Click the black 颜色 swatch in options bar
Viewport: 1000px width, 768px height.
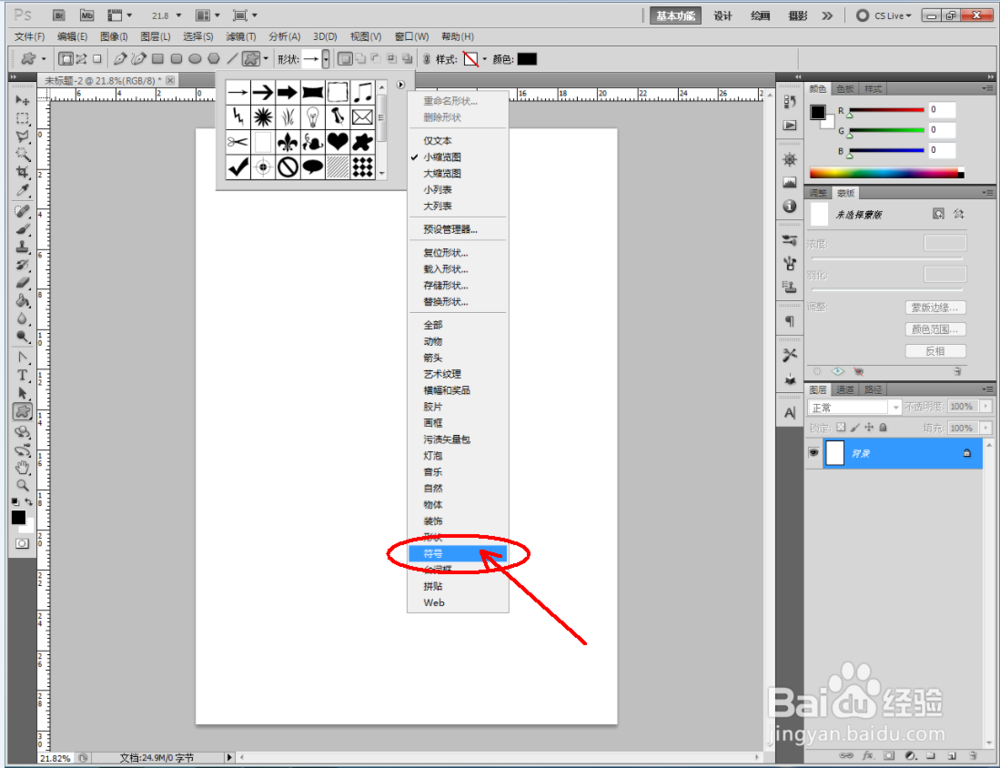pyautogui.click(x=527, y=59)
